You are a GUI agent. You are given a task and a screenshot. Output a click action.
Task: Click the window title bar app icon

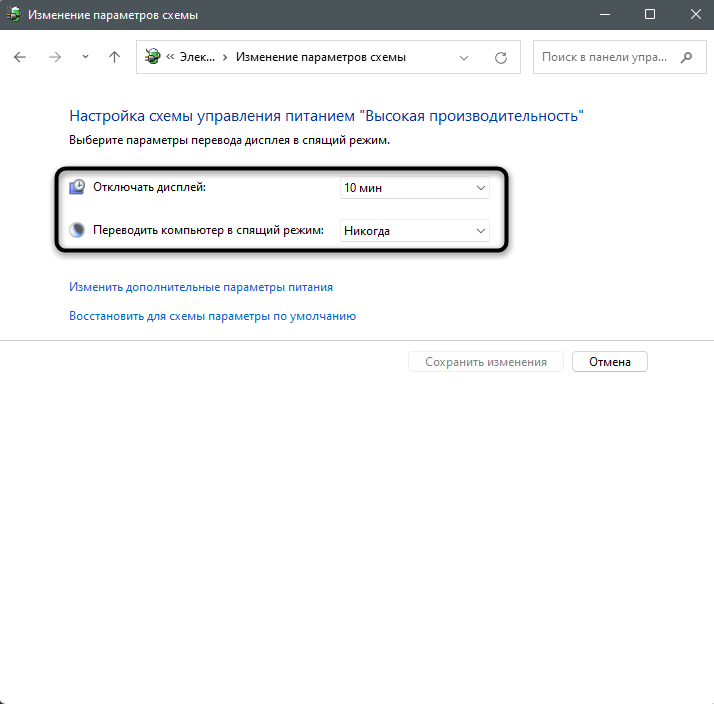[x=14, y=15]
